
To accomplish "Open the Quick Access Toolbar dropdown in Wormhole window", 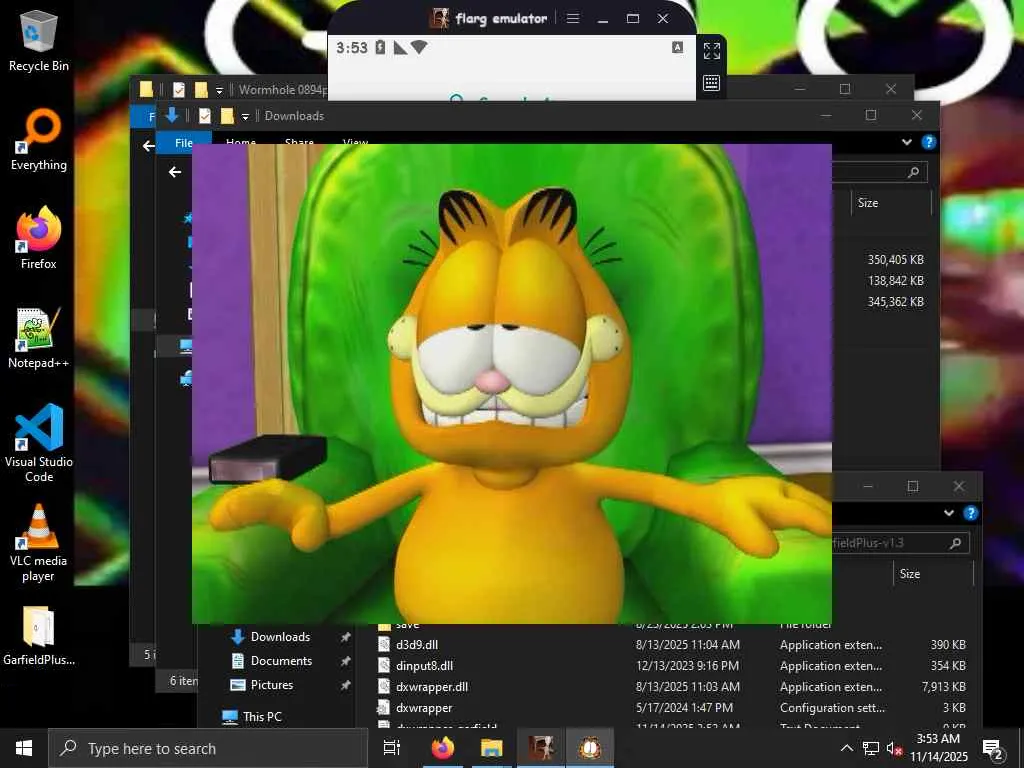I will pos(219,90).
